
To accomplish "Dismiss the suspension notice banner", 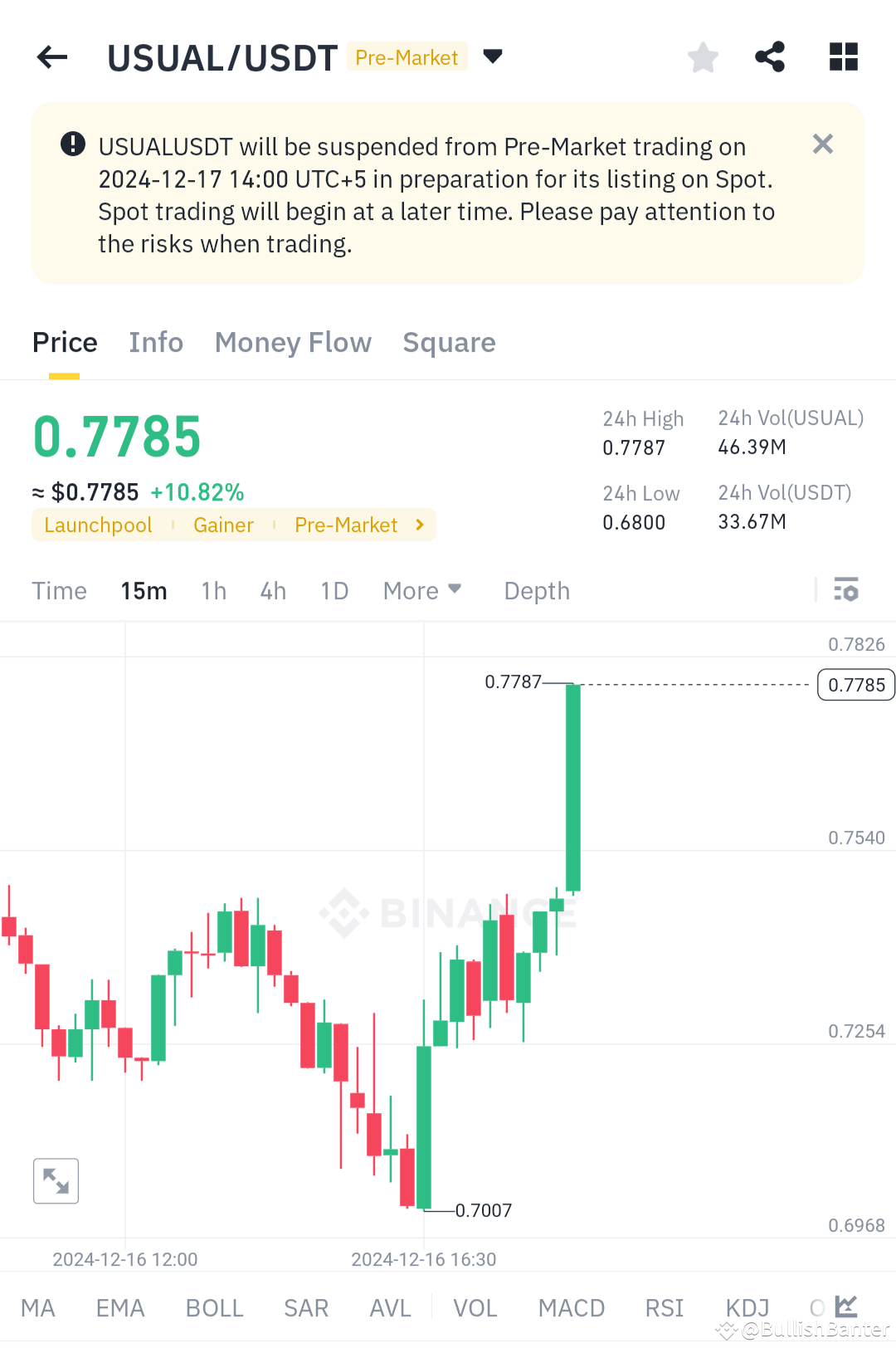I will click(822, 144).
